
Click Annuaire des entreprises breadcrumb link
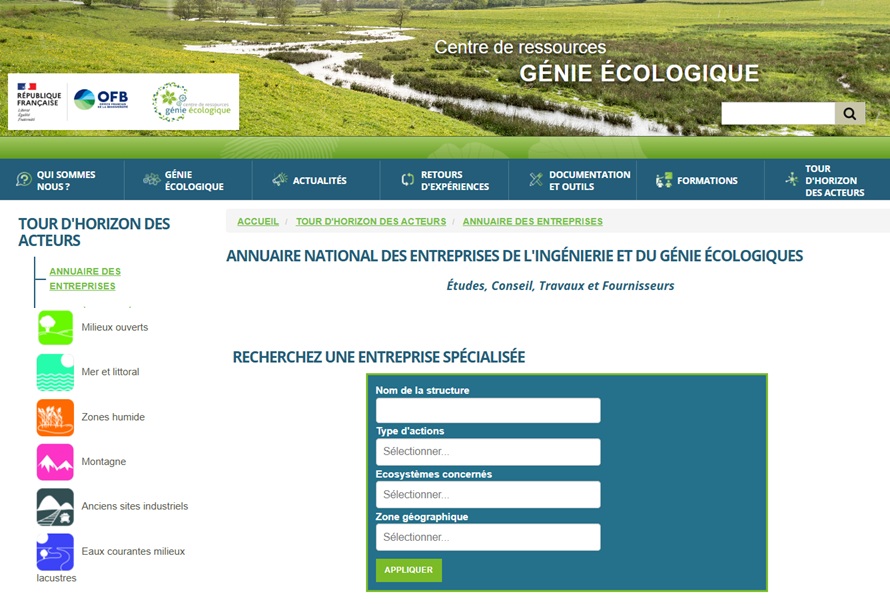pos(532,221)
